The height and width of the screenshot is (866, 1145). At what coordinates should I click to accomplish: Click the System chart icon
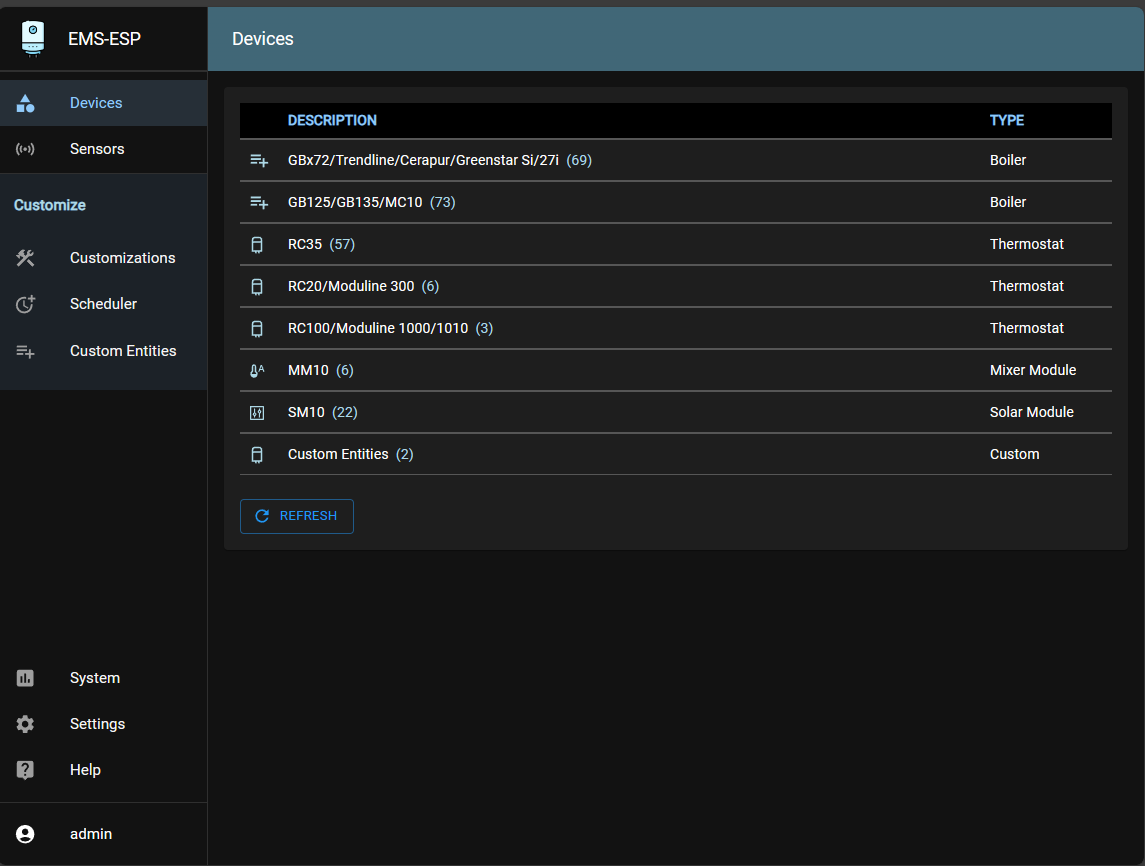[26, 678]
